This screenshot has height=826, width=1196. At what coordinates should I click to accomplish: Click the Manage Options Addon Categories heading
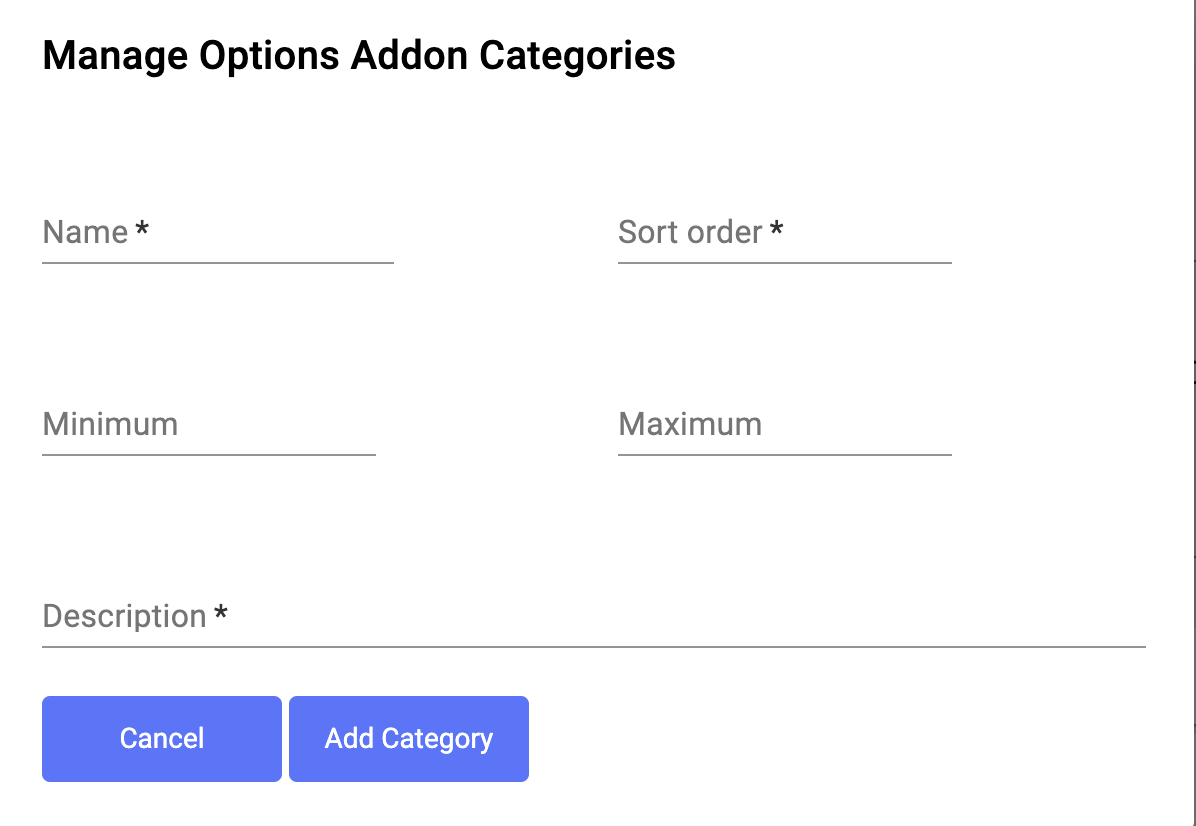[x=359, y=56]
